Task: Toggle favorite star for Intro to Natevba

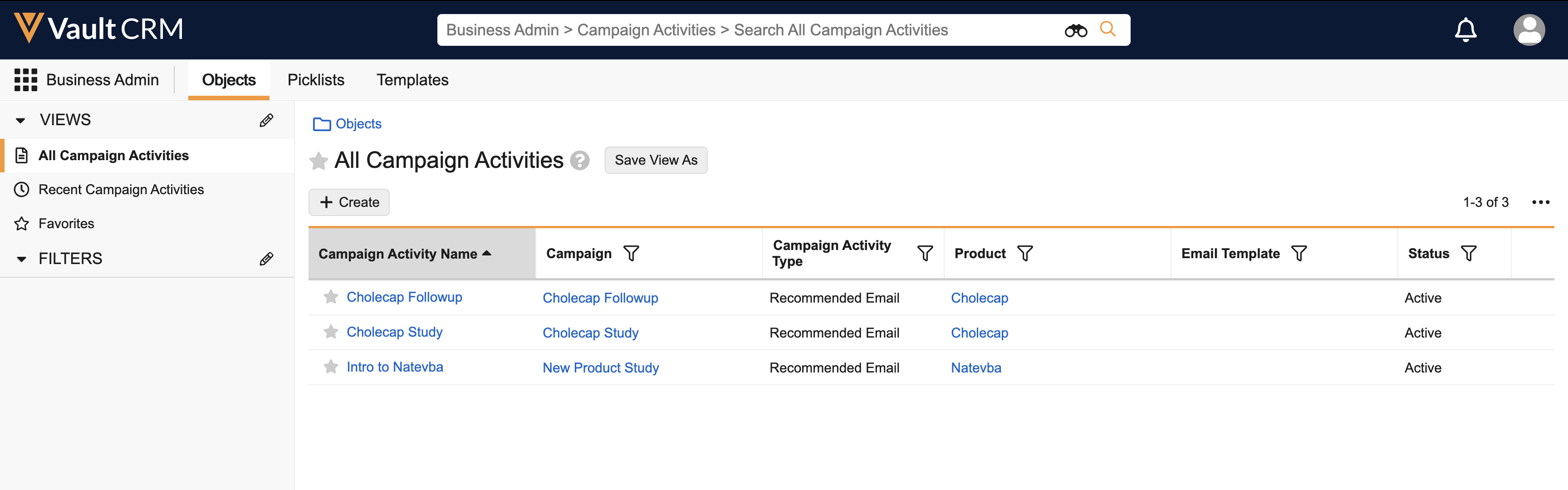Action: point(330,367)
